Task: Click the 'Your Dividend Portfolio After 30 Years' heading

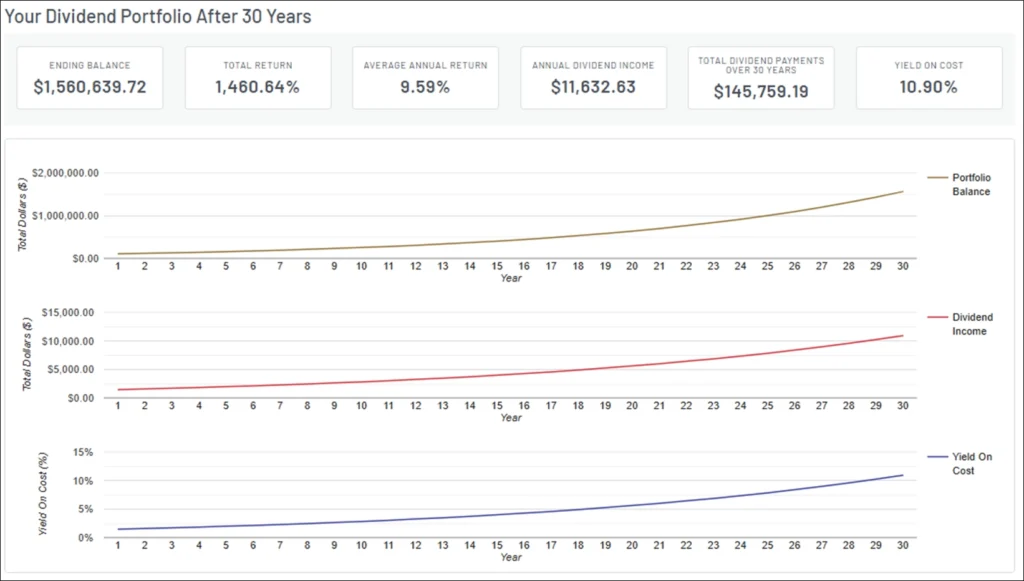Action: point(158,17)
